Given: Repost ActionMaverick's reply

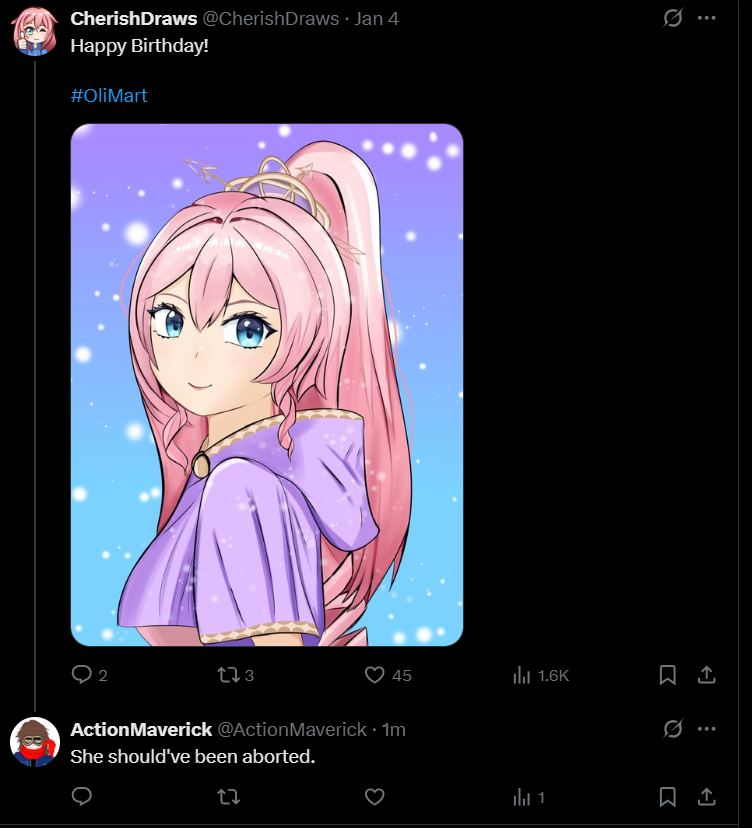Looking at the screenshot, I should click(229, 796).
